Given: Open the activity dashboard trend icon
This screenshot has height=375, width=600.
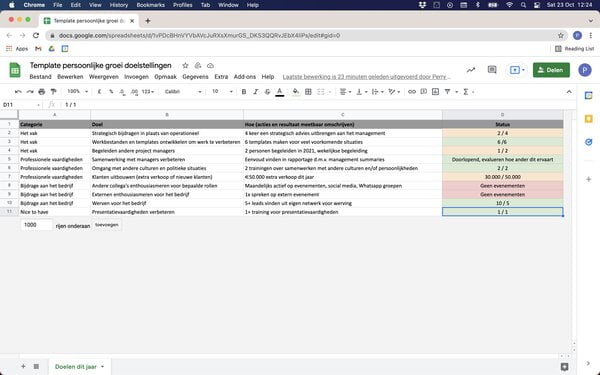Looking at the screenshot, I should [x=471, y=70].
